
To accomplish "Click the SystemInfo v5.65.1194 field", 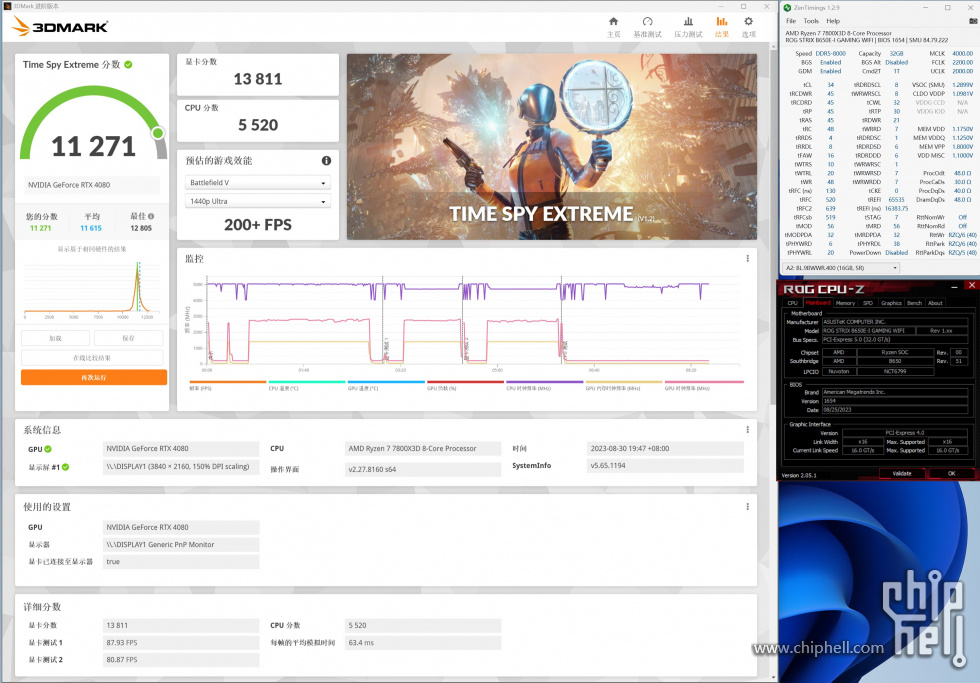I will point(666,466).
